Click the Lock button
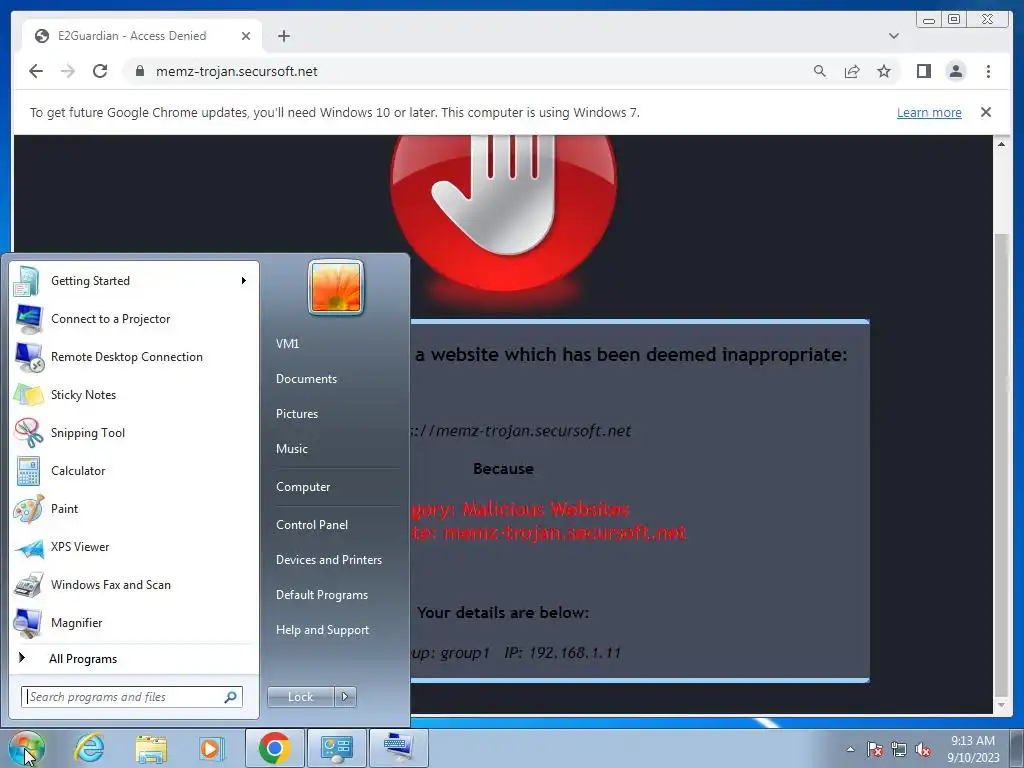The width and height of the screenshot is (1024, 768). tap(300, 697)
